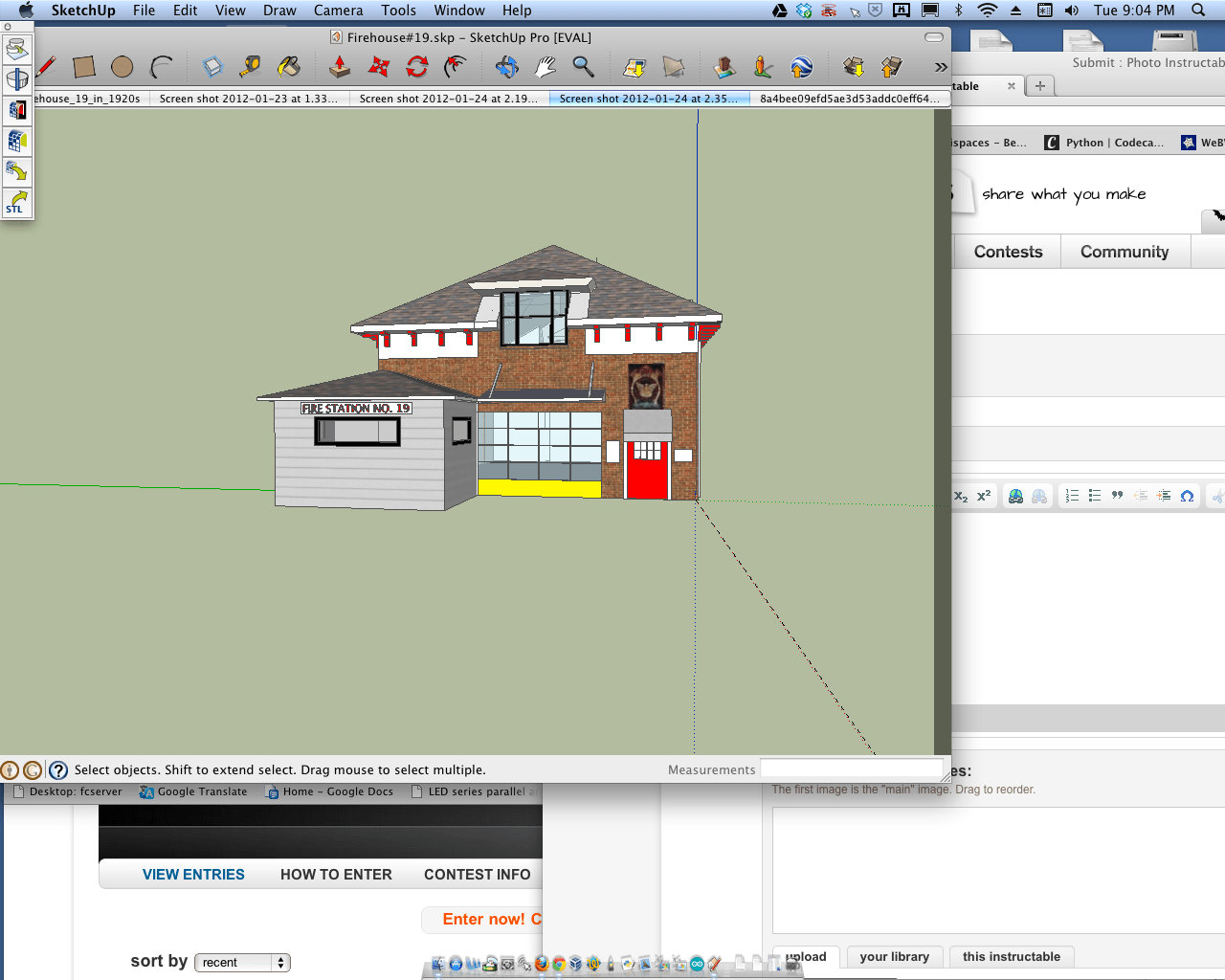Select the Paint Bucket tool
Image resolution: width=1225 pixels, height=980 pixels.
click(x=288, y=67)
